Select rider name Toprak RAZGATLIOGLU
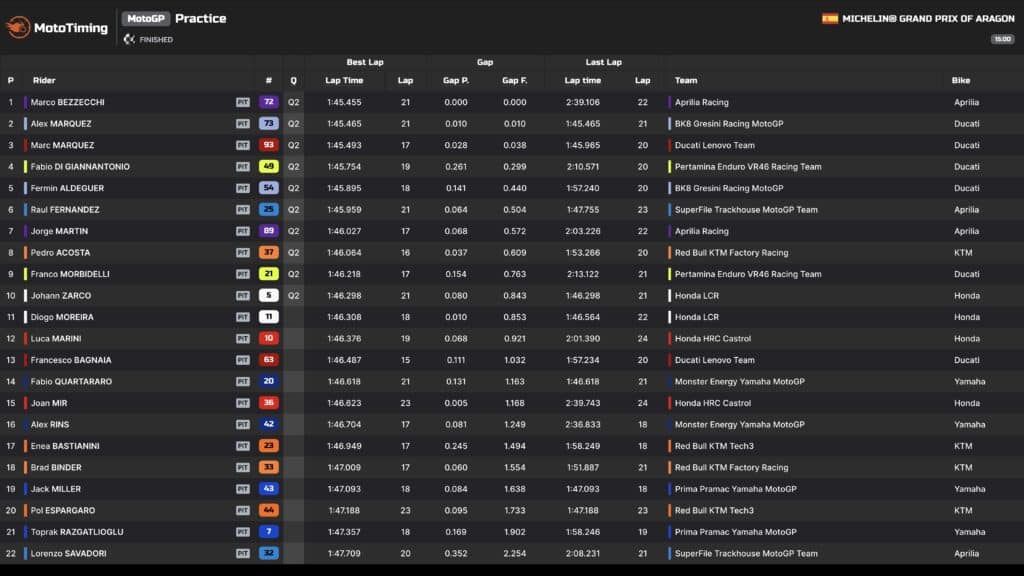 (x=77, y=532)
